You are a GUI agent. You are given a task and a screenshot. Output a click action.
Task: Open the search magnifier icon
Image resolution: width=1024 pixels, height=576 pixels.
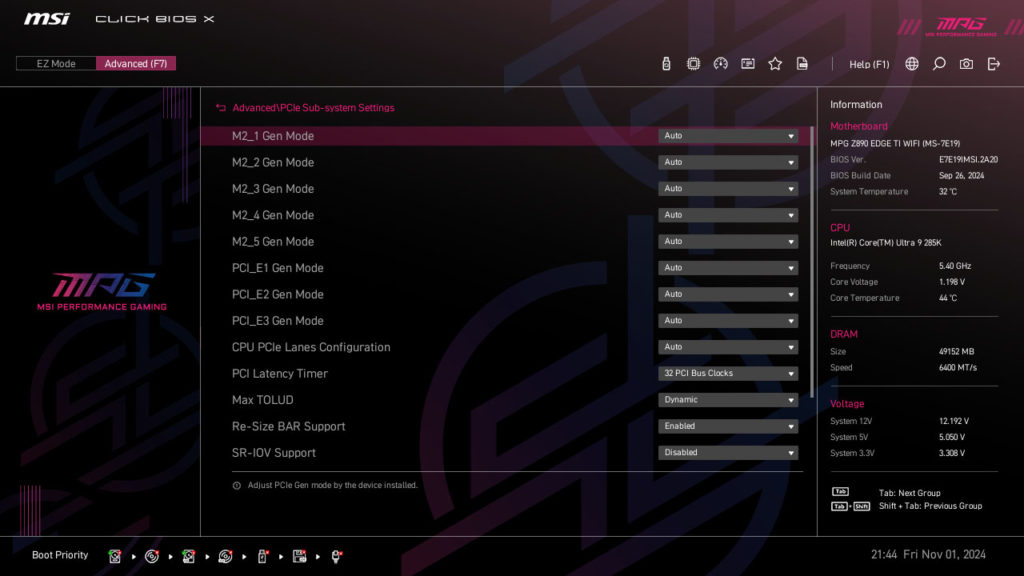940,63
